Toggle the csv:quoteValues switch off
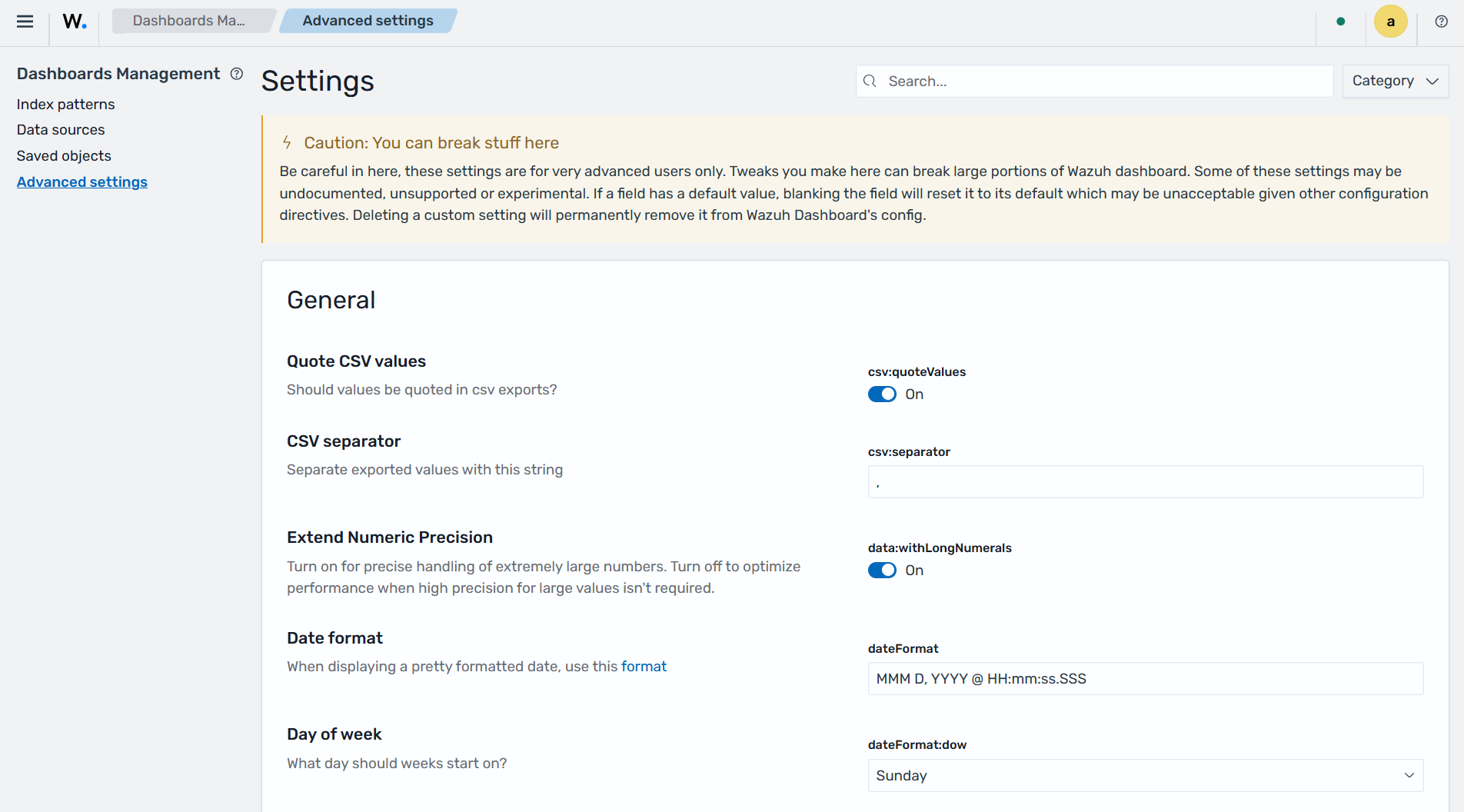Image resolution: width=1464 pixels, height=812 pixels. (882, 394)
